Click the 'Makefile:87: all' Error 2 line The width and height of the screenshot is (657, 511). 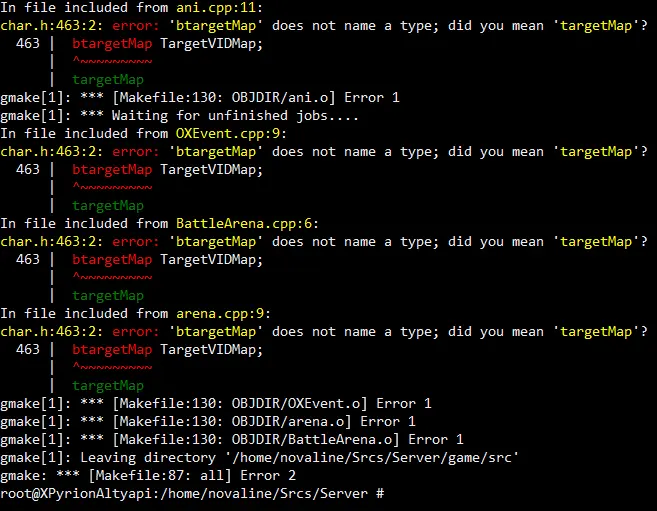click(x=148, y=476)
